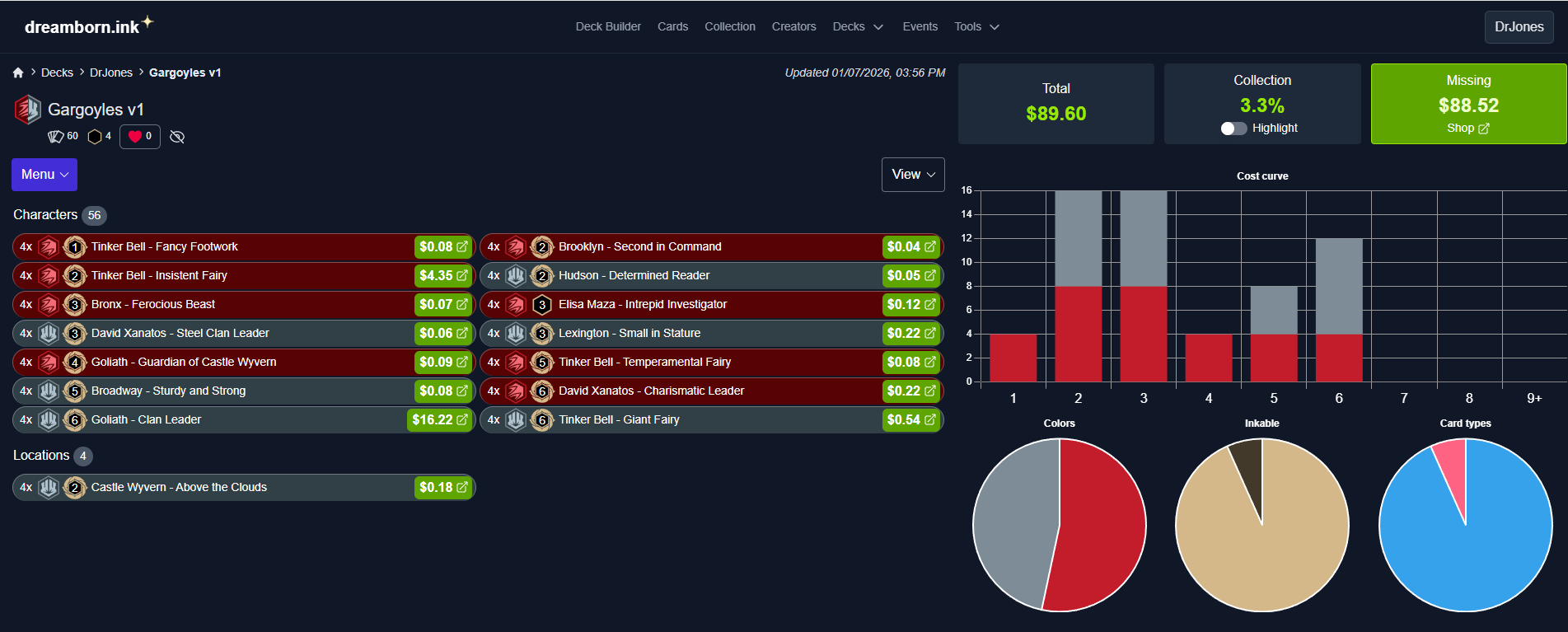Screen dimensions: 1568x632
Task: Open the View dropdown
Action: [913, 175]
